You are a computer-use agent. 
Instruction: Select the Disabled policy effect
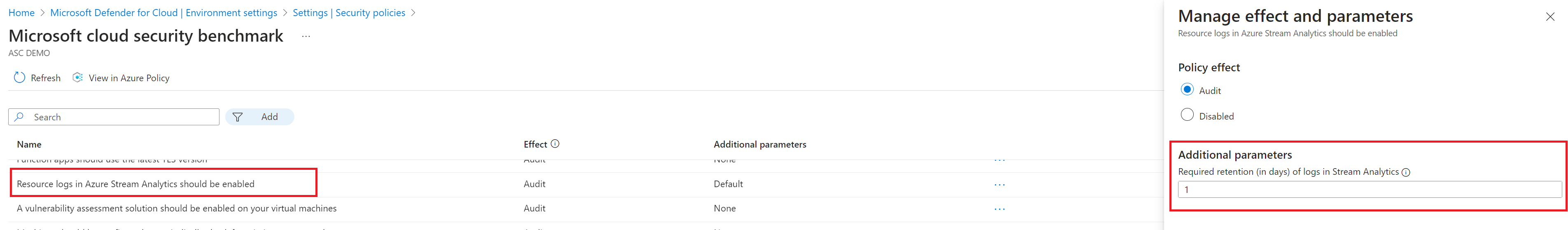(x=1187, y=115)
